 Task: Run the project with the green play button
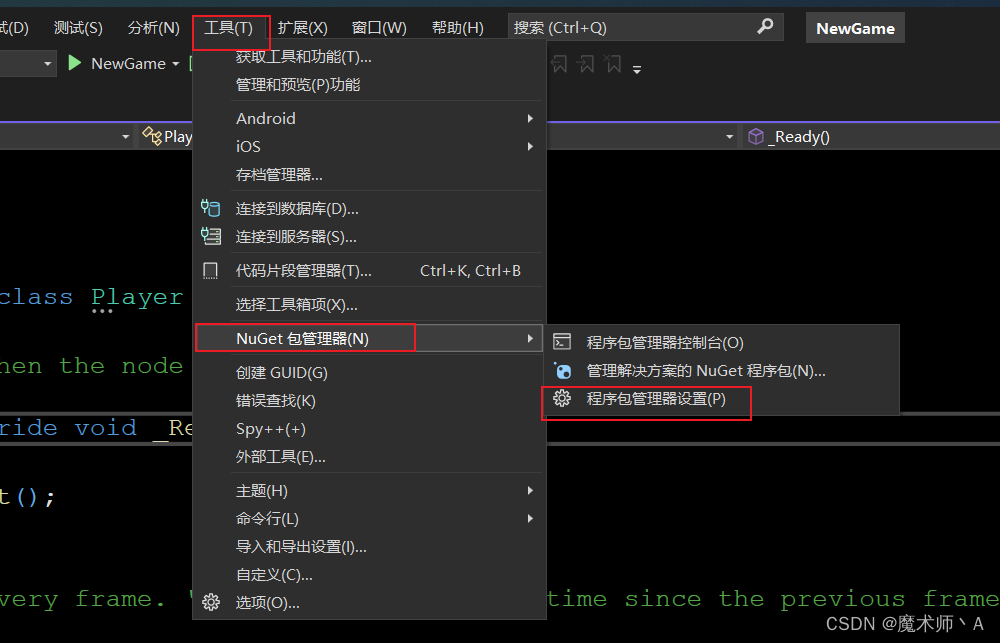(74, 62)
